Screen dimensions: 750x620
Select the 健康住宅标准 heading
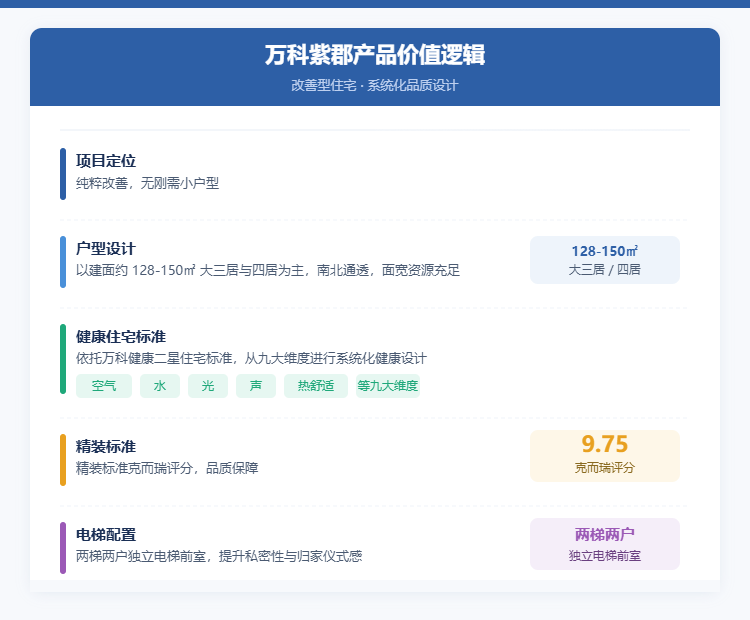coord(121,337)
